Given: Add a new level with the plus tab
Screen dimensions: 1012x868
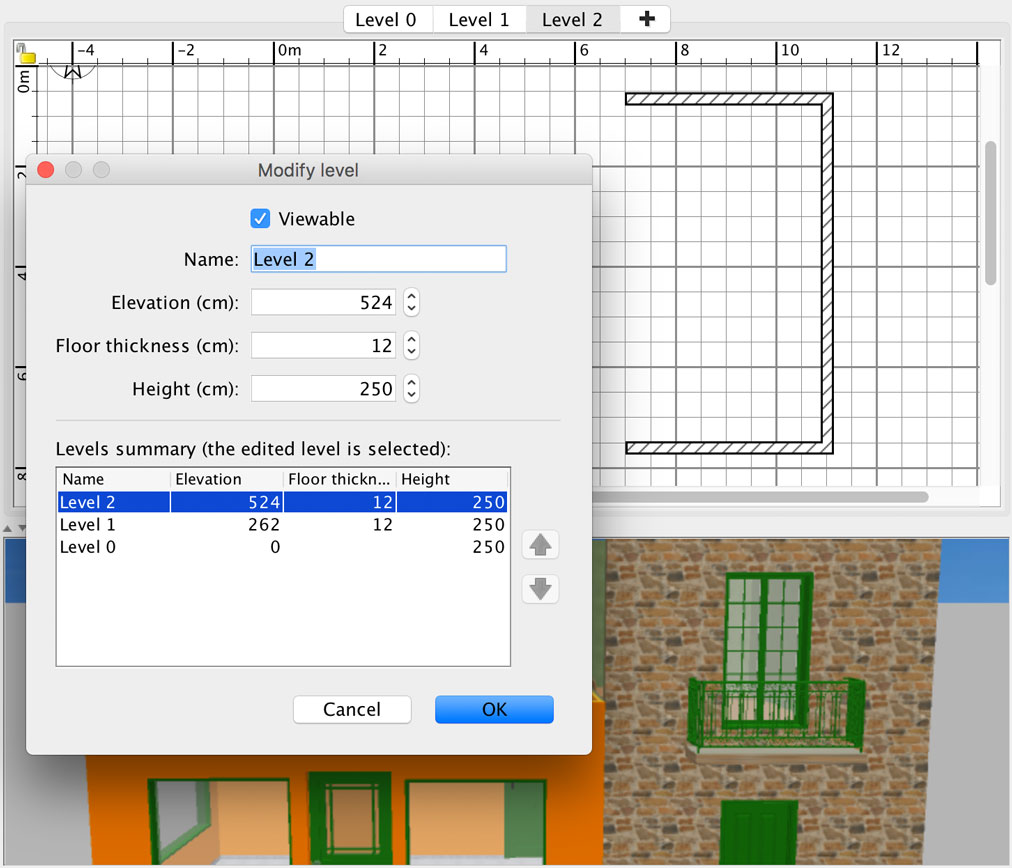Looking at the screenshot, I should (x=646, y=20).
